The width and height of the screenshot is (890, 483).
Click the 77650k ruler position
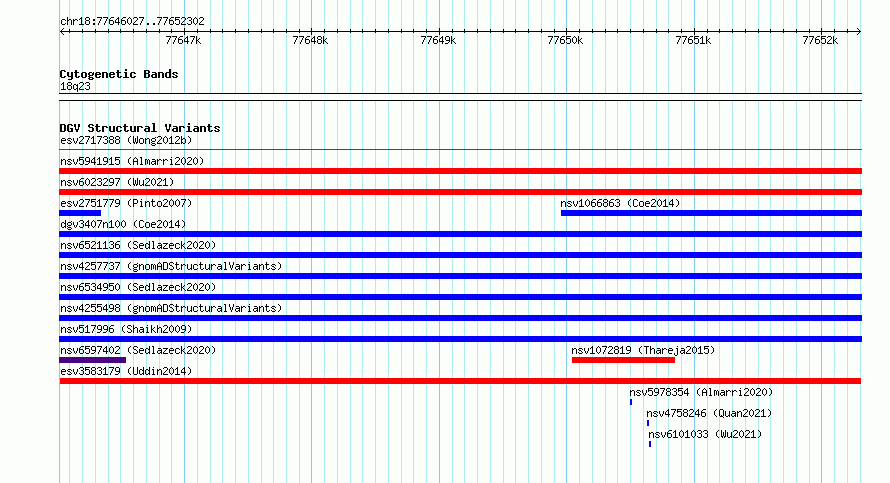(x=565, y=40)
